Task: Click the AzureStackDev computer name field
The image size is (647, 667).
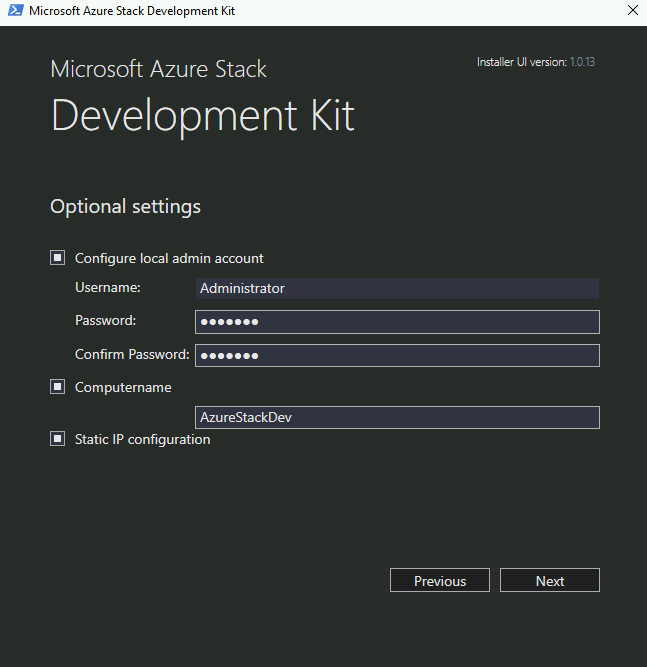Action: [397, 417]
